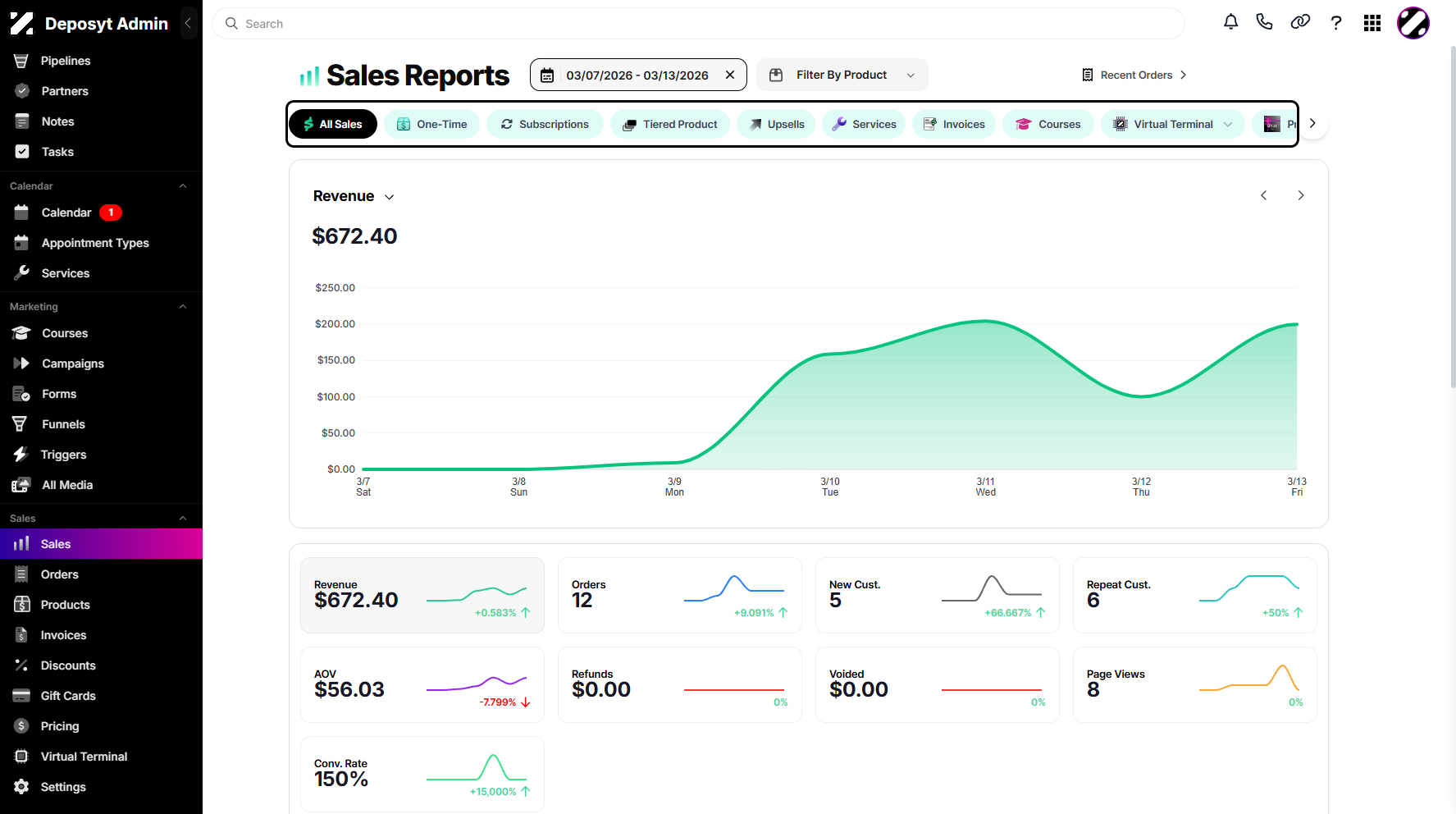This screenshot has width=1456, height=814.
Task: Switch to the Invoices tab
Action: click(954, 124)
